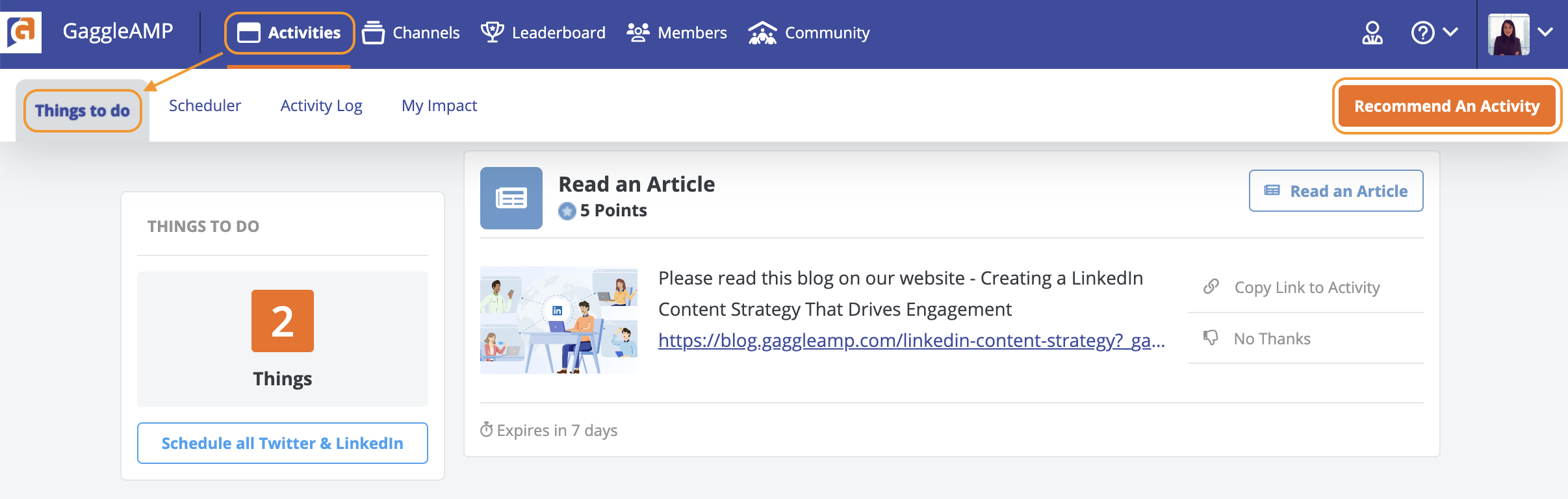
Task: Click the 5 Points label
Action: pos(613,211)
